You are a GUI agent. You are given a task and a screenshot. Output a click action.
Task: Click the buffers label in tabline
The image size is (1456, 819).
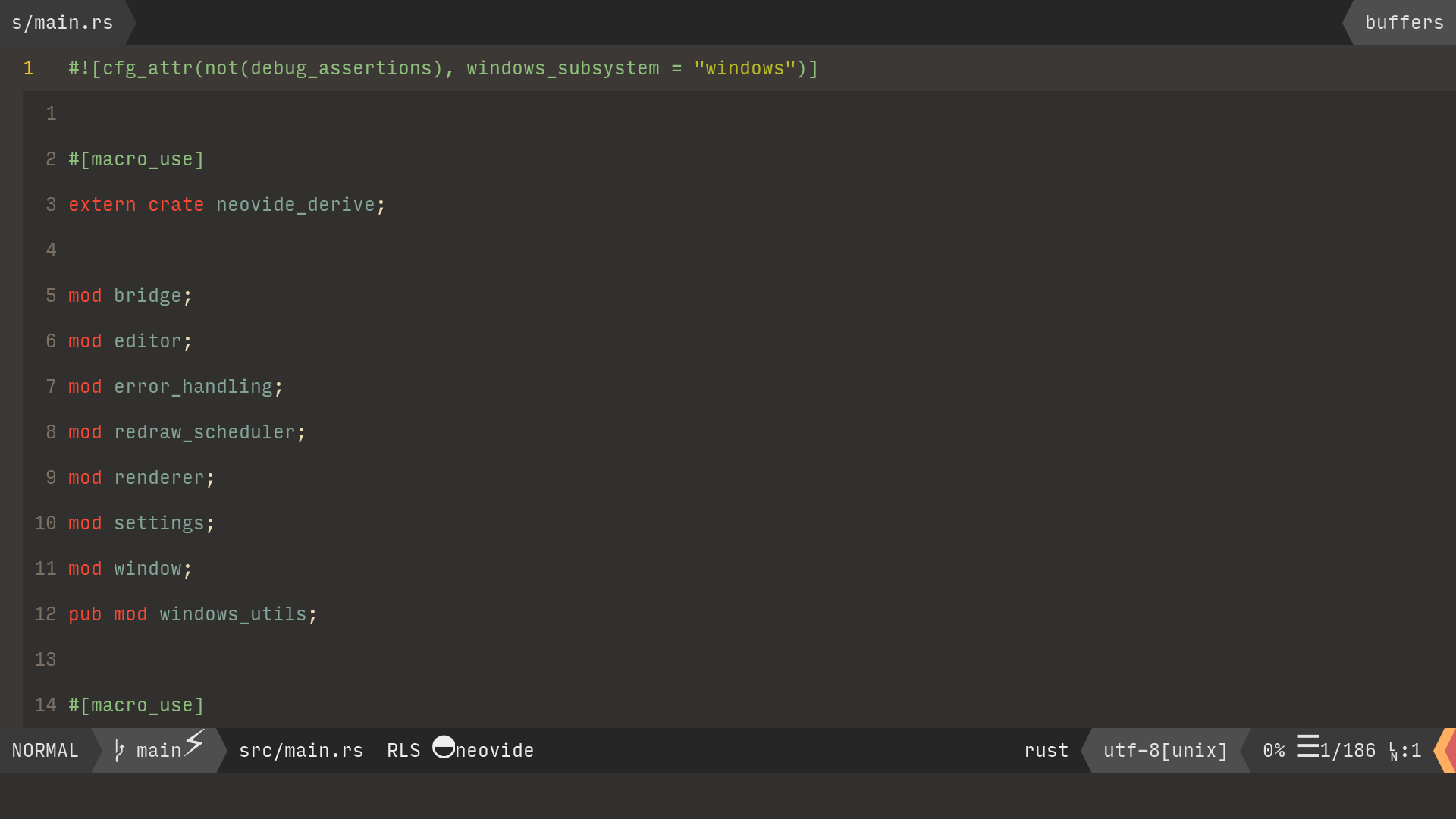1404,23
